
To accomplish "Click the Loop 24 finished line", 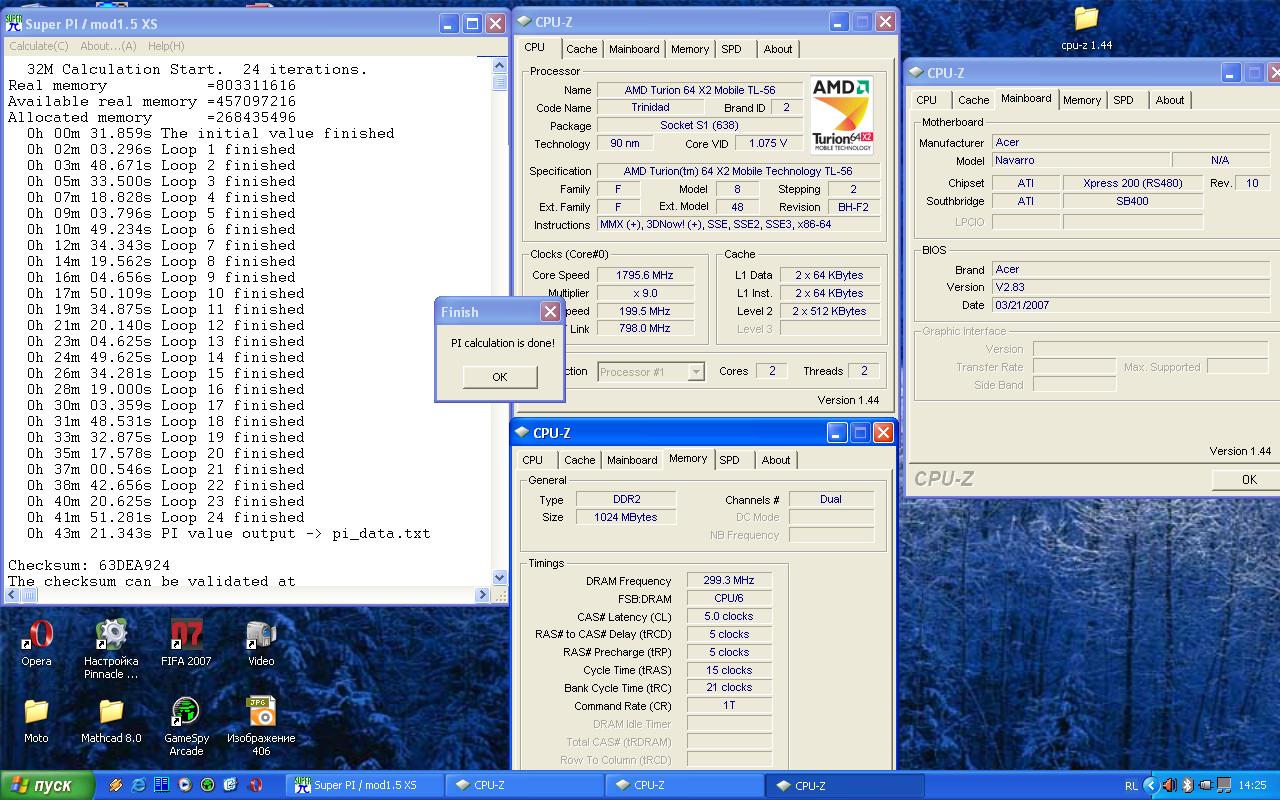I will [x=166, y=517].
